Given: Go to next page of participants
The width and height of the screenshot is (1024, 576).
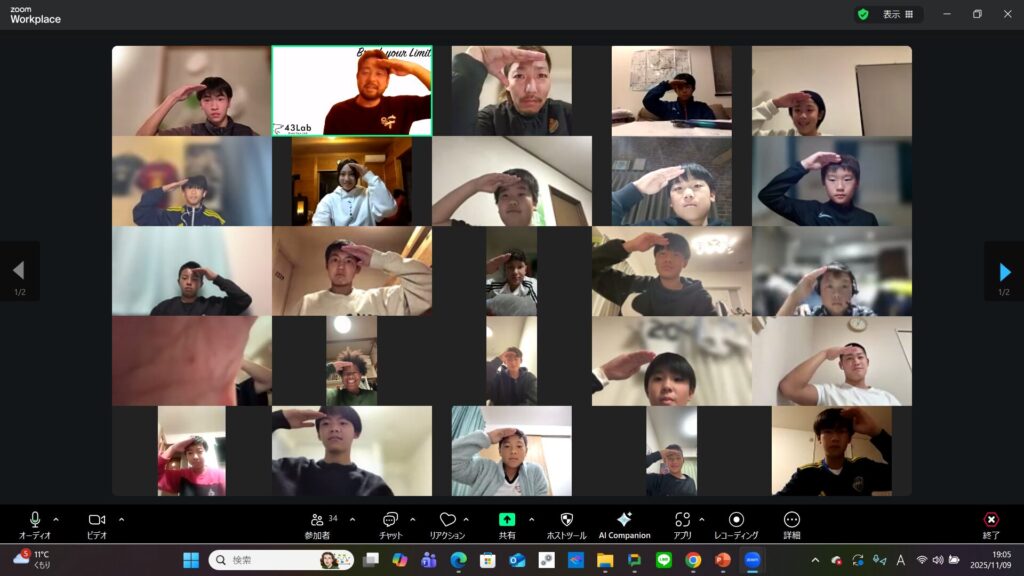Looking at the screenshot, I should click(1004, 271).
